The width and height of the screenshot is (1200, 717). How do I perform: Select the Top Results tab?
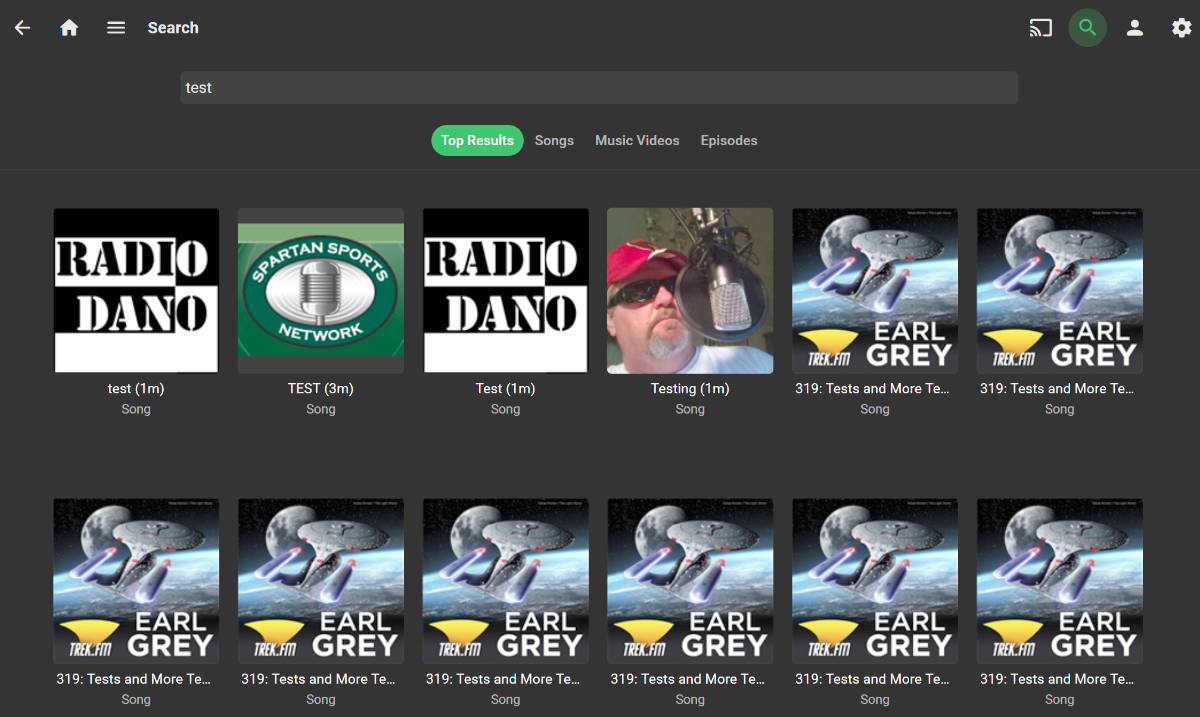[x=477, y=141]
